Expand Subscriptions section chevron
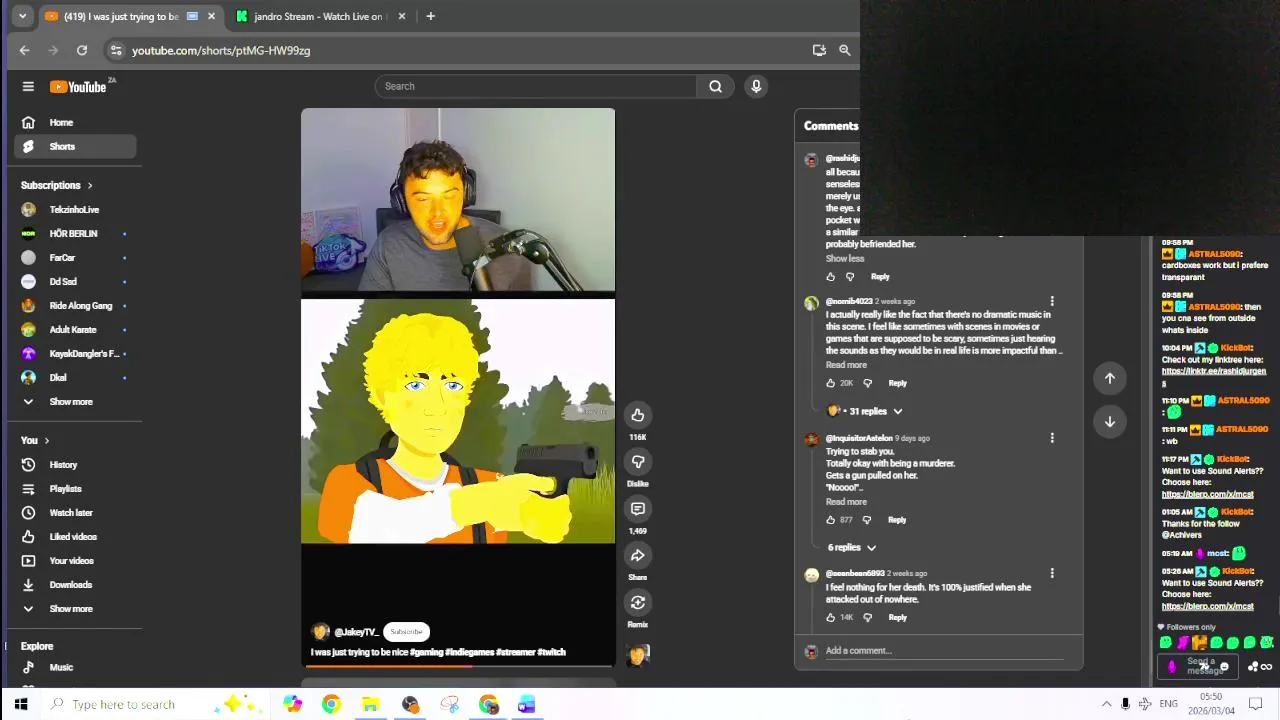The width and height of the screenshot is (1280, 720). click(89, 185)
